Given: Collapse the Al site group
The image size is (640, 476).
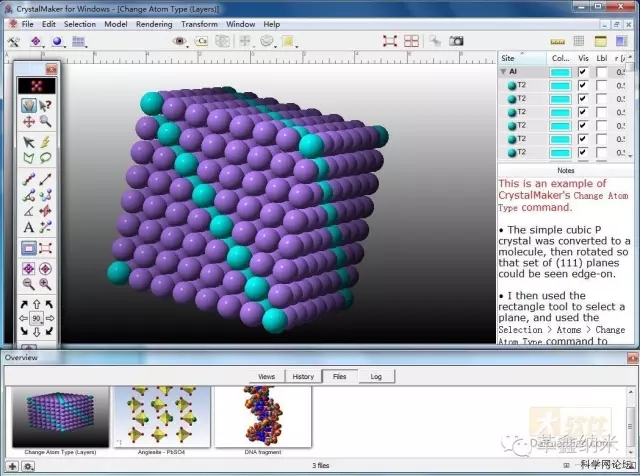Looking at the screenshot, I should click(x=503, y=72).
